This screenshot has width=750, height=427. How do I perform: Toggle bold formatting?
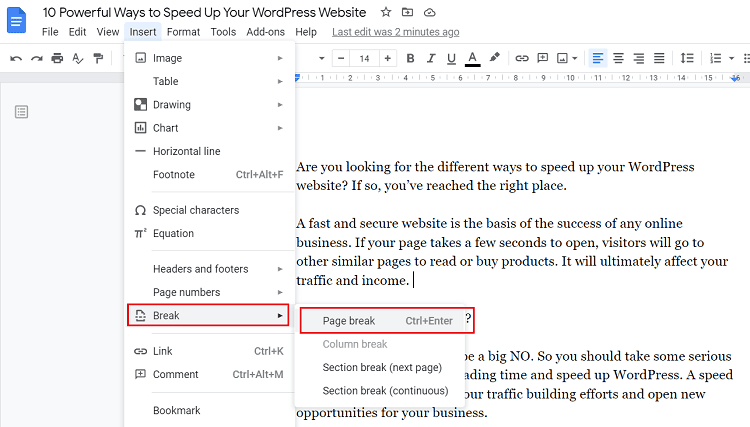(410, 58)
